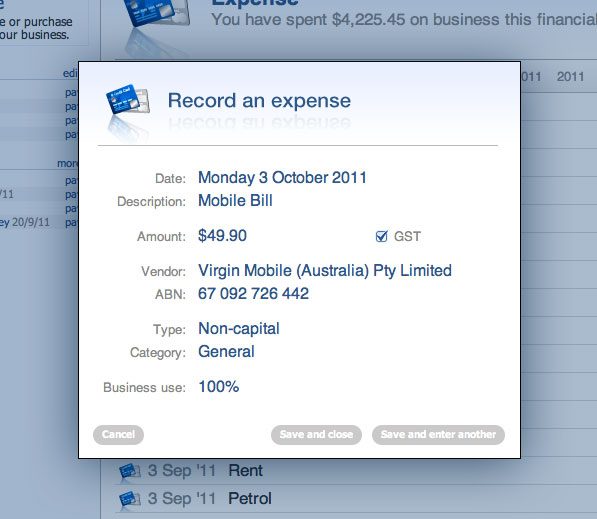The width and height of the screenshot is (597, 519).
Task: Click the credit card icon next to Petrol
Action: point(129,499)
